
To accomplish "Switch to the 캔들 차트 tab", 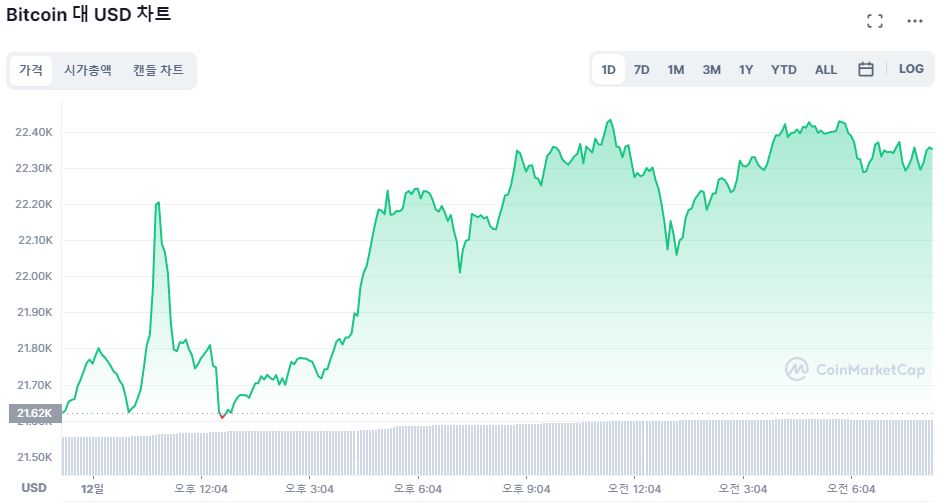I will click(158, 71).
